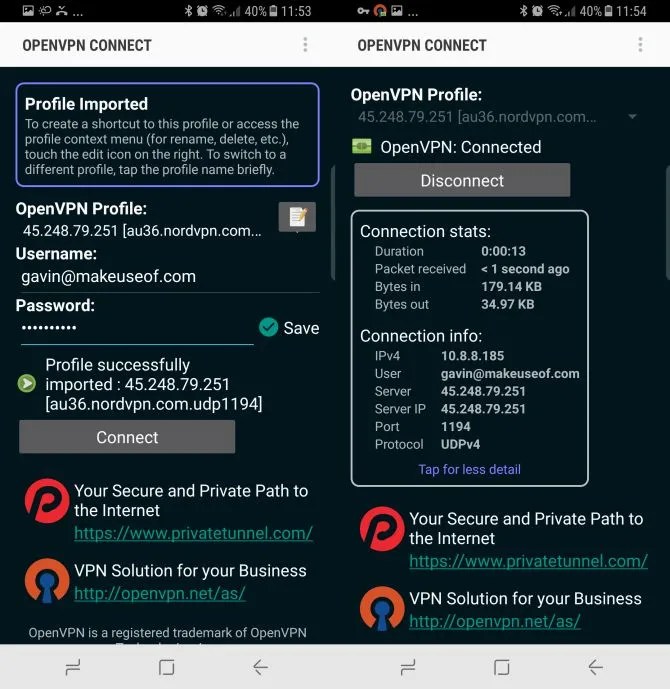
Task: Tap the 'Profile successfully imported' message text
Action: [x=154, y=384]
